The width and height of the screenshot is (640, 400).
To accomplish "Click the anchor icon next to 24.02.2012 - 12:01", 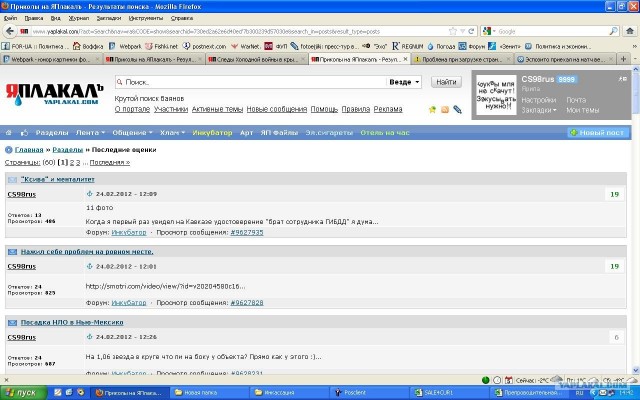I will [x=90, y=266].
